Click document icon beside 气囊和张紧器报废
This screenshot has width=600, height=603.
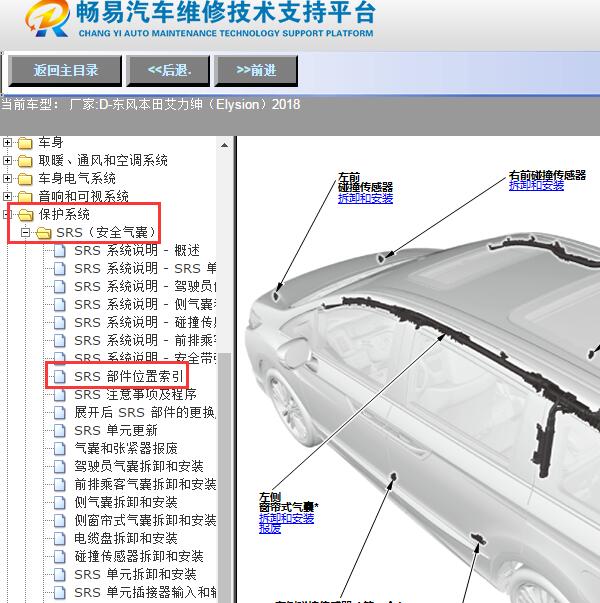pyautogui.click(x=59, y=448)
